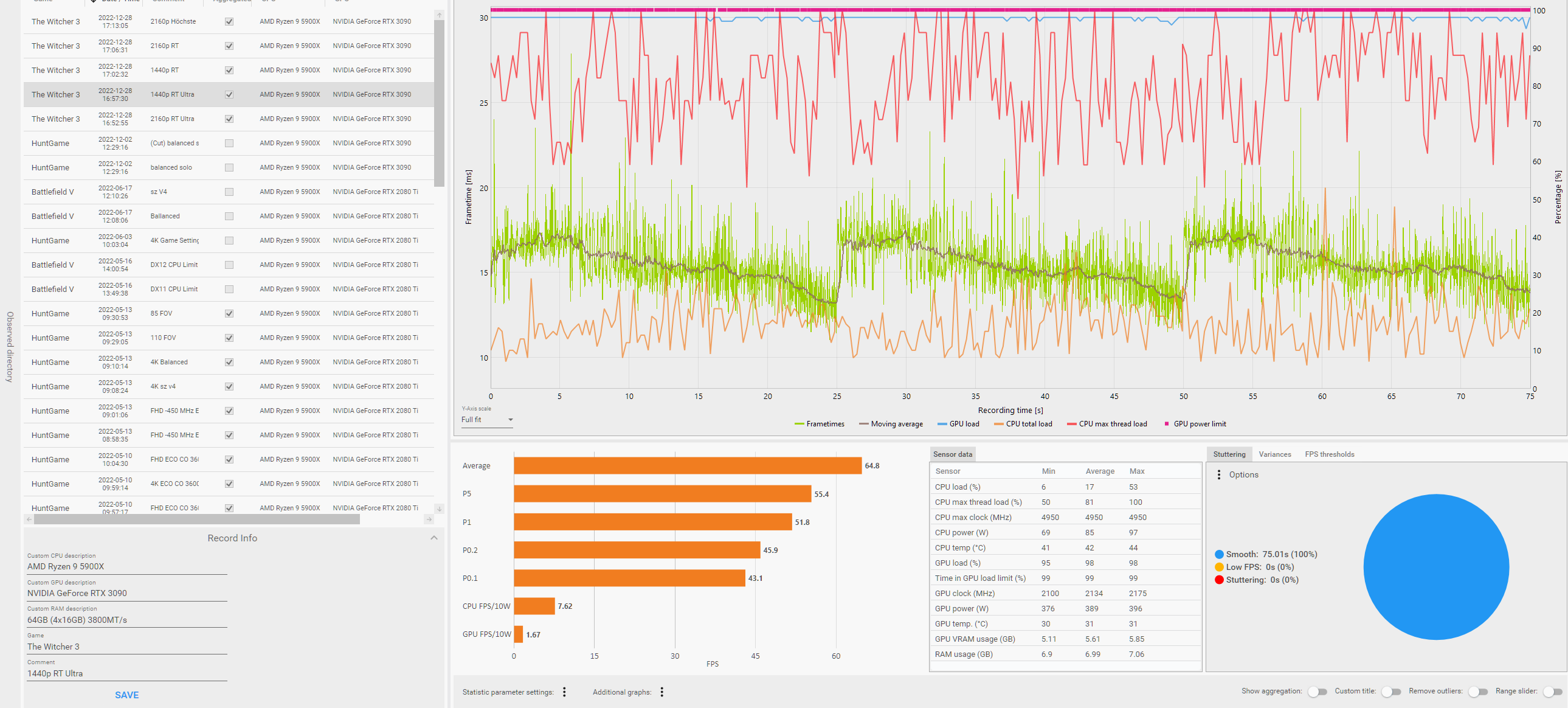Enable the Range slider switch
Image resolution: width=1568 pixels, height=708 pixels.
[1553, 692]
